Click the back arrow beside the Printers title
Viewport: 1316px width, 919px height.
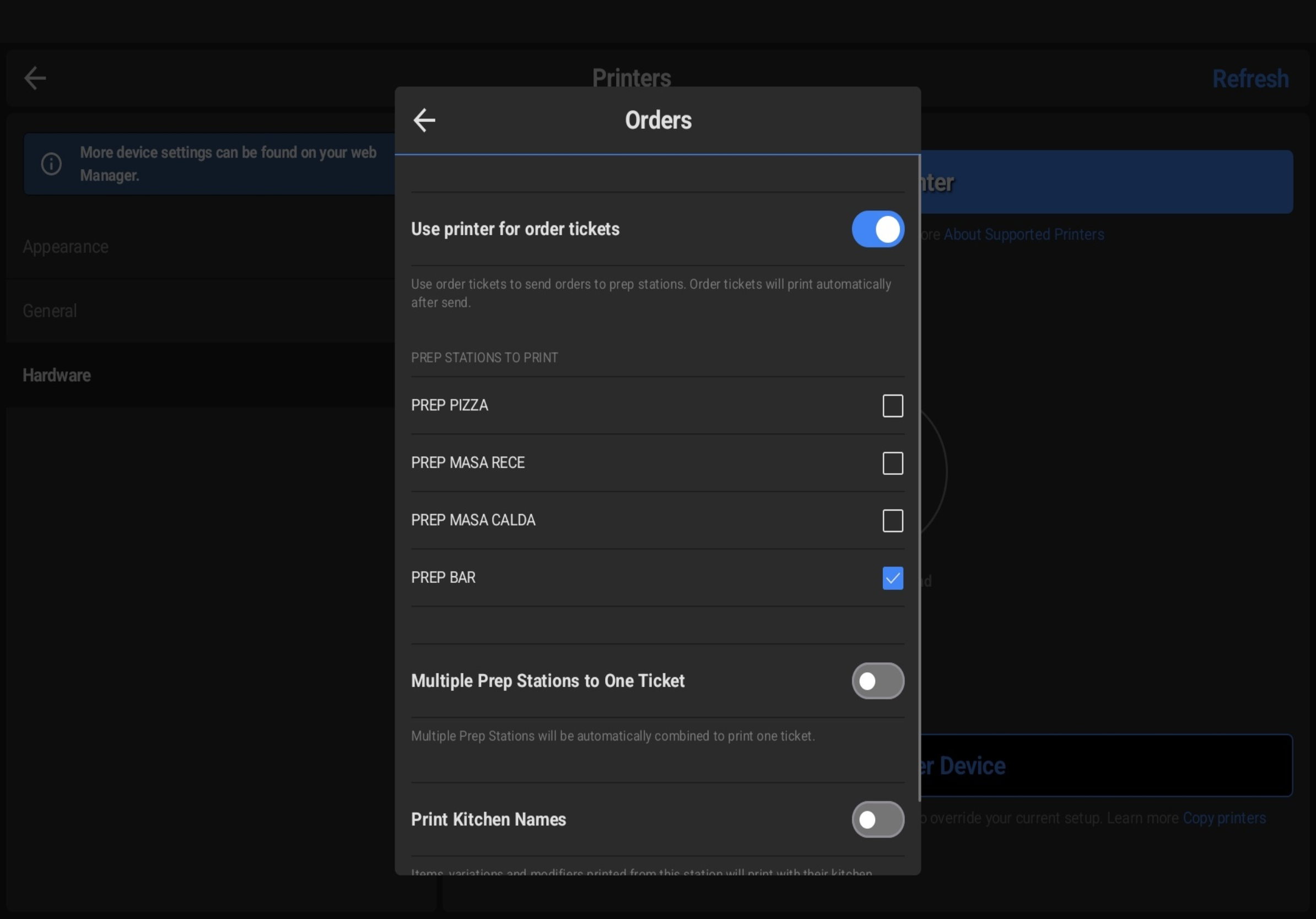click(x=35, y=78)
